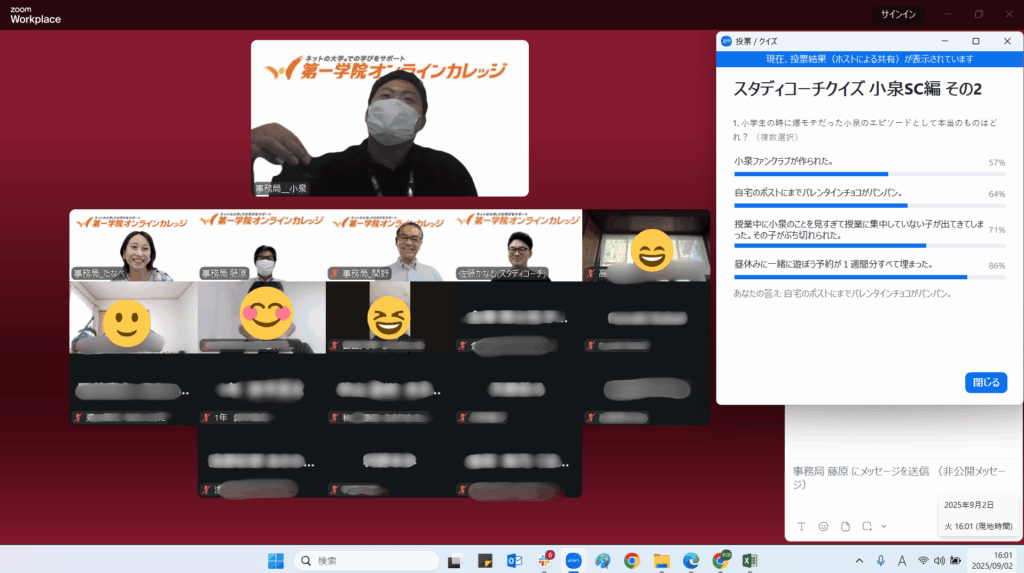Viewport: 1024px width, 573px height.
Task: Open the emoji picker in chat
Action: point(823,526)
